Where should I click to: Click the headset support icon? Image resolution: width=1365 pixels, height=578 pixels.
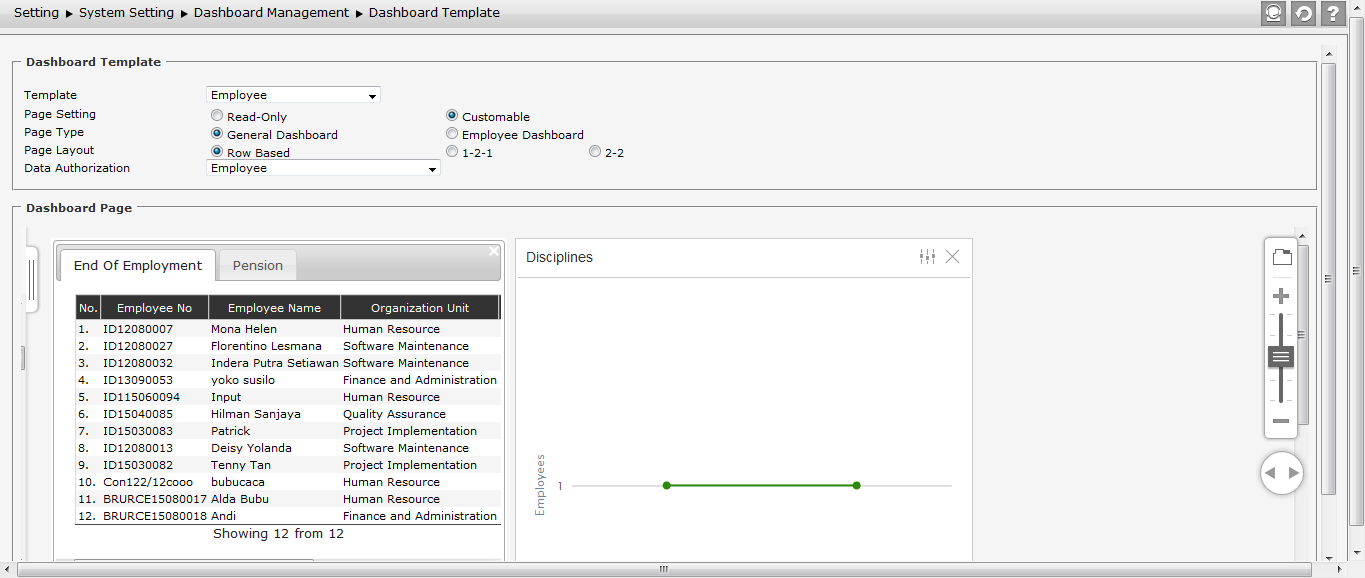[1273, 13]
